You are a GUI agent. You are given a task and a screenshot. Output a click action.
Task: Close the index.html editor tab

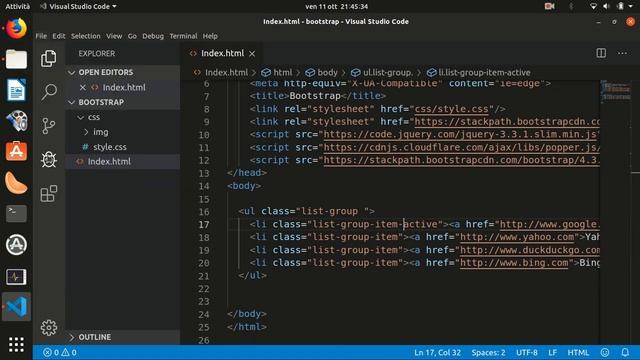coord(252,53)
